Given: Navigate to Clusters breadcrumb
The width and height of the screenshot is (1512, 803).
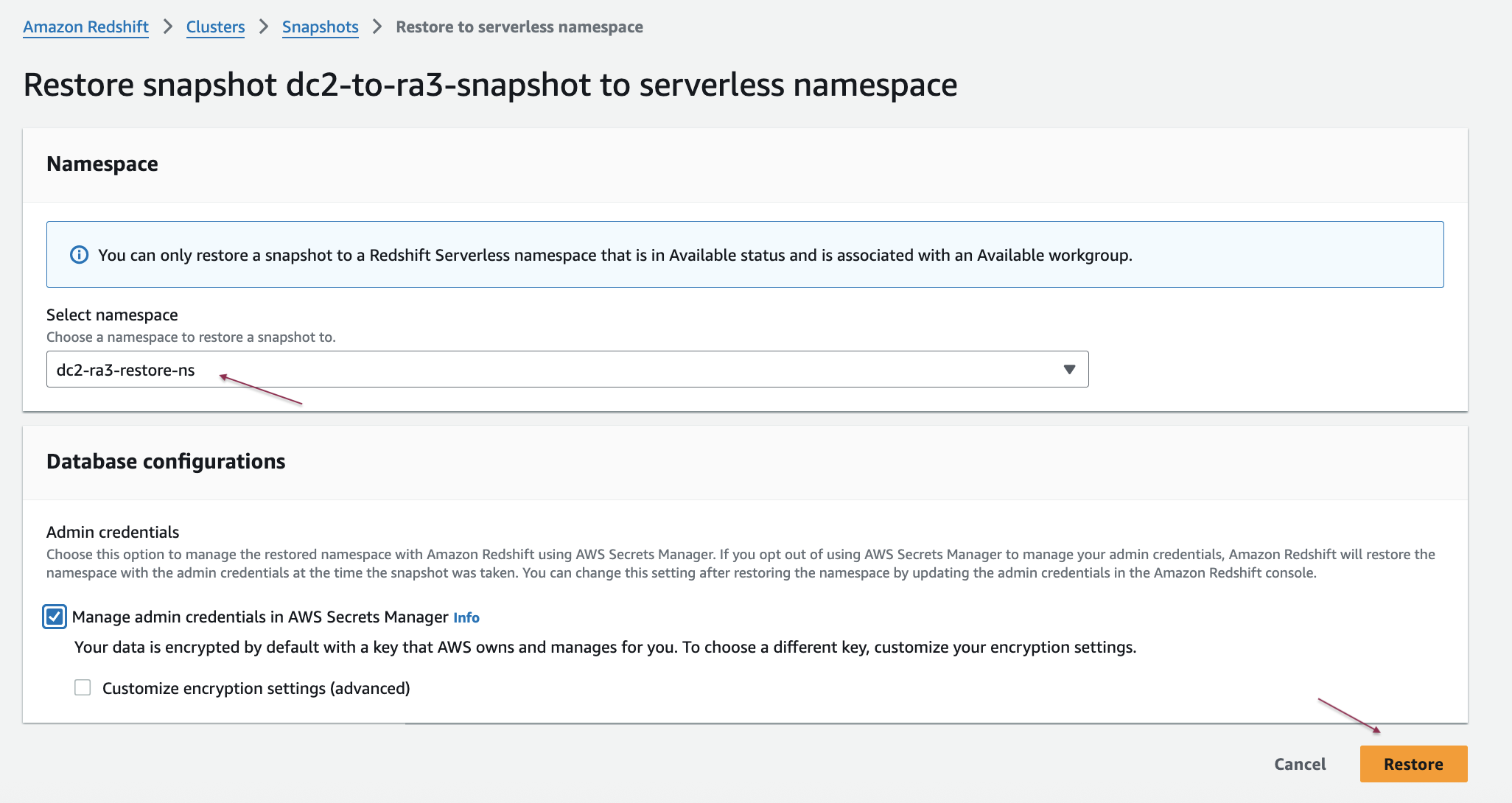Looking at the screenshot, I should pos(215,27).
